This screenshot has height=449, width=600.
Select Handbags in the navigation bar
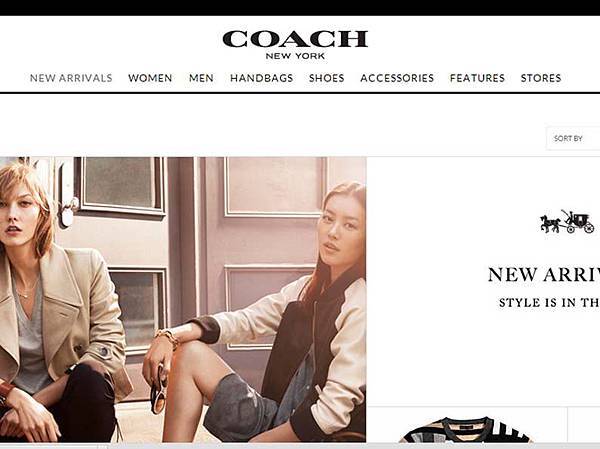(262, 78)
